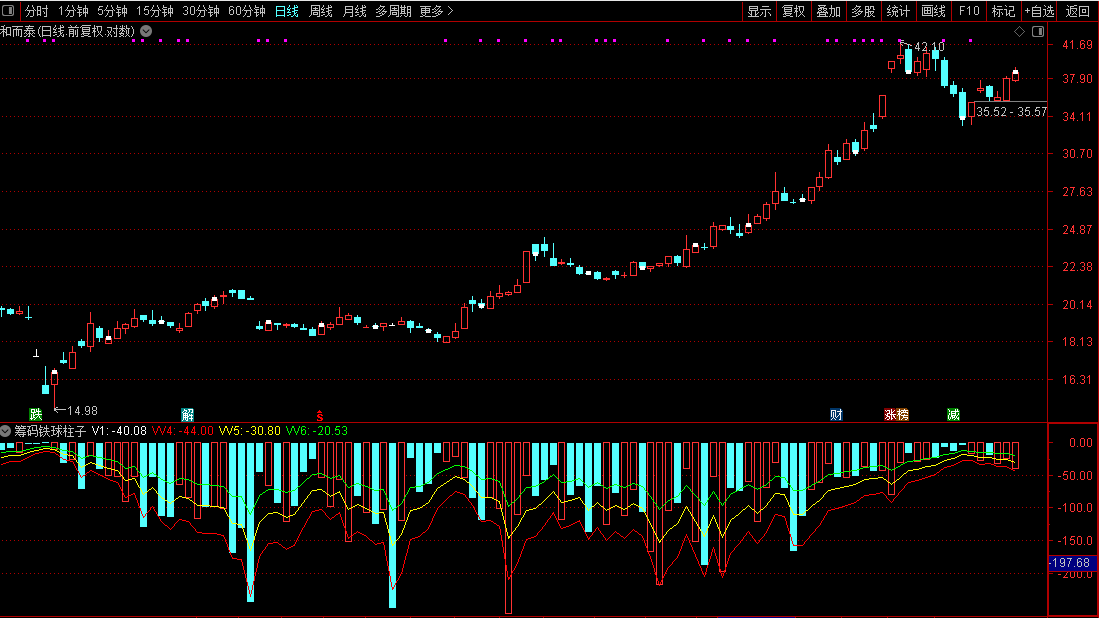Click the 标记 mark button

1003,11
